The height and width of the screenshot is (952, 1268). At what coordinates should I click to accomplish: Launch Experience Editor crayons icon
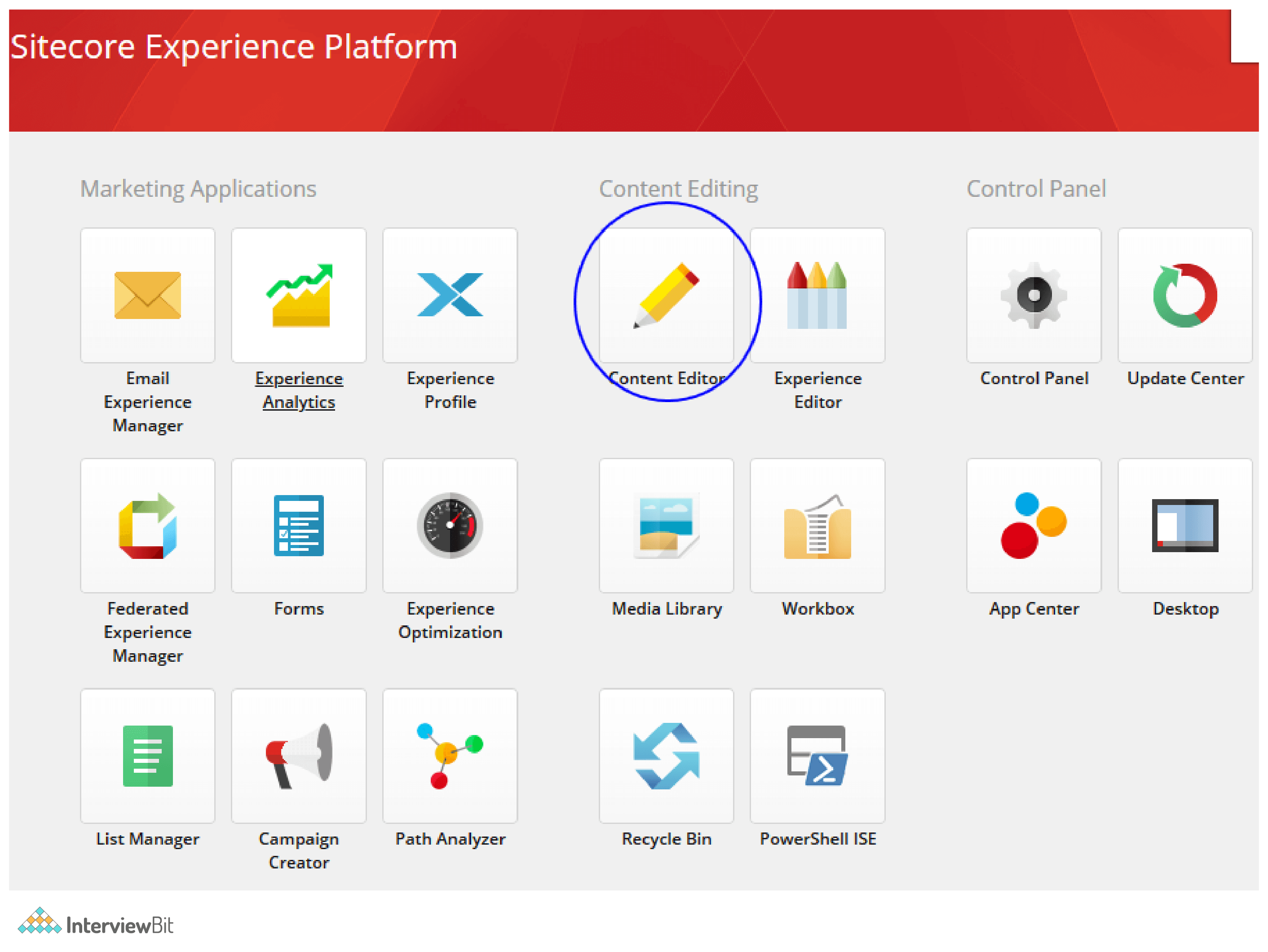point(817,295)
